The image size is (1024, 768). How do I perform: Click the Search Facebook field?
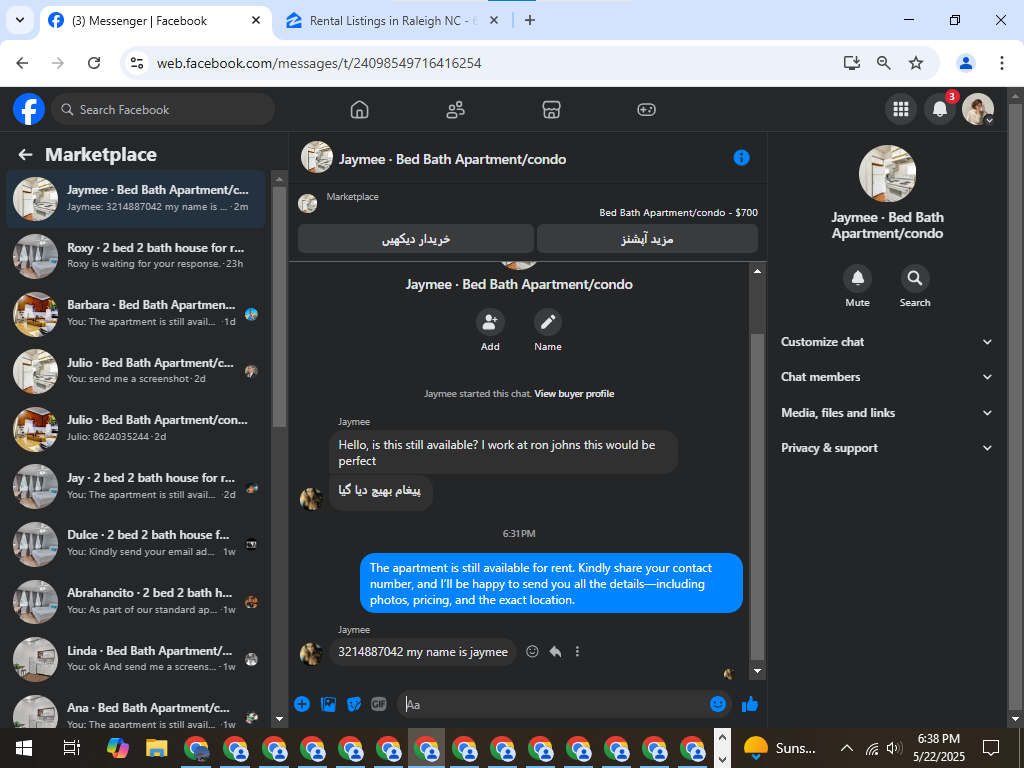163,109
